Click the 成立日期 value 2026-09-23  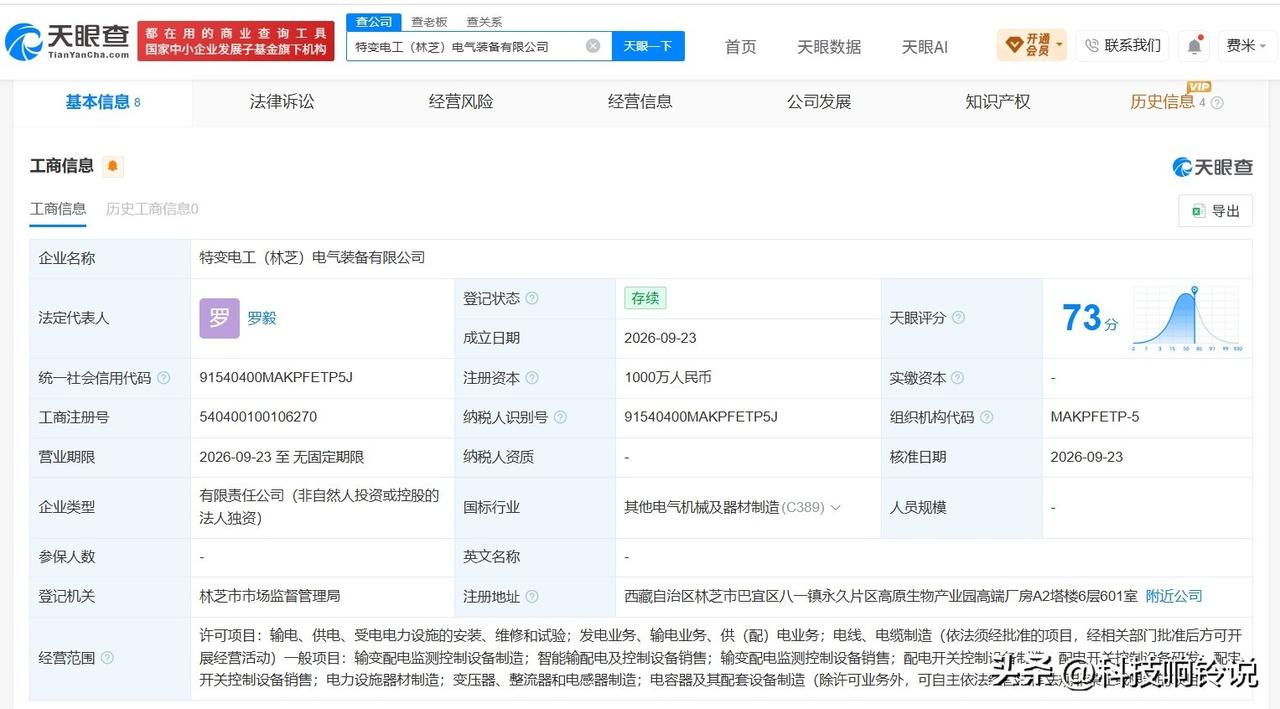(660, 338)
